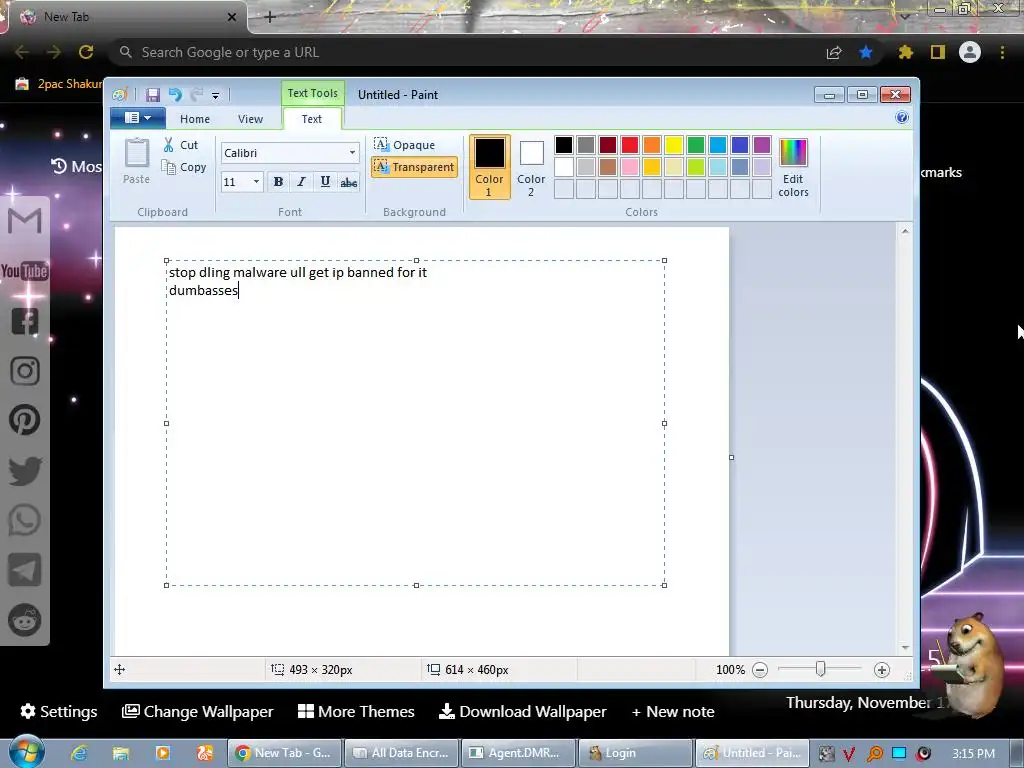Open the Customize Quick Access Toolbar arrow
The image size is (1024, 768).
[x=216, y=95]
